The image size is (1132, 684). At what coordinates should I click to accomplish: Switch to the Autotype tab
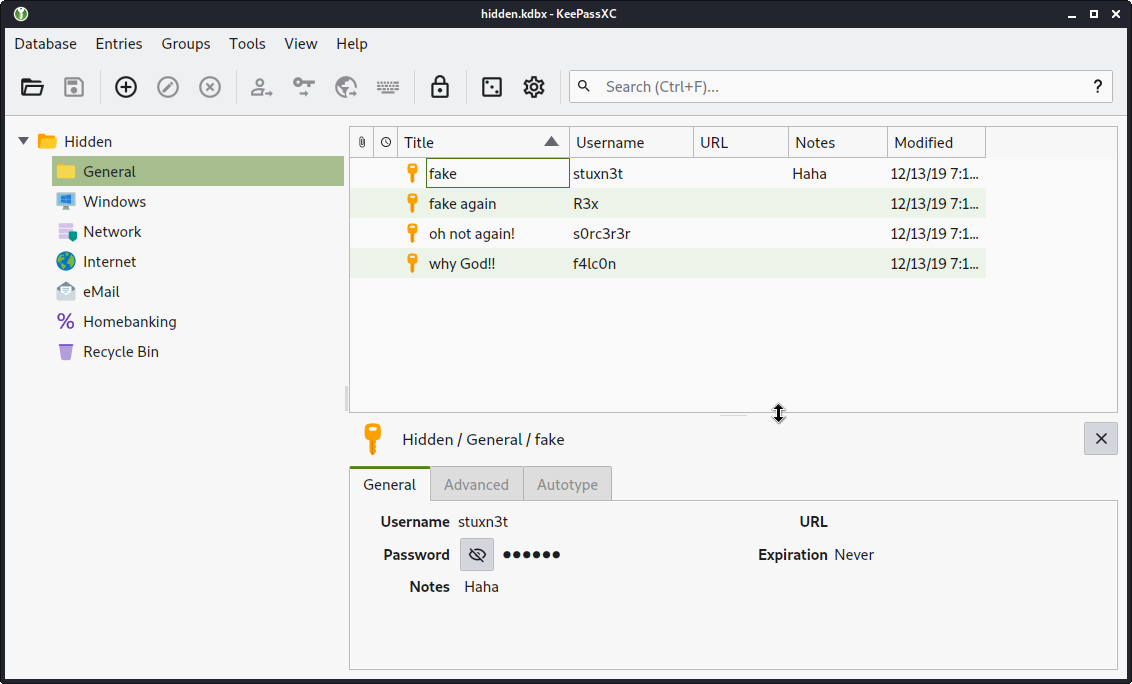click(567, 485)
